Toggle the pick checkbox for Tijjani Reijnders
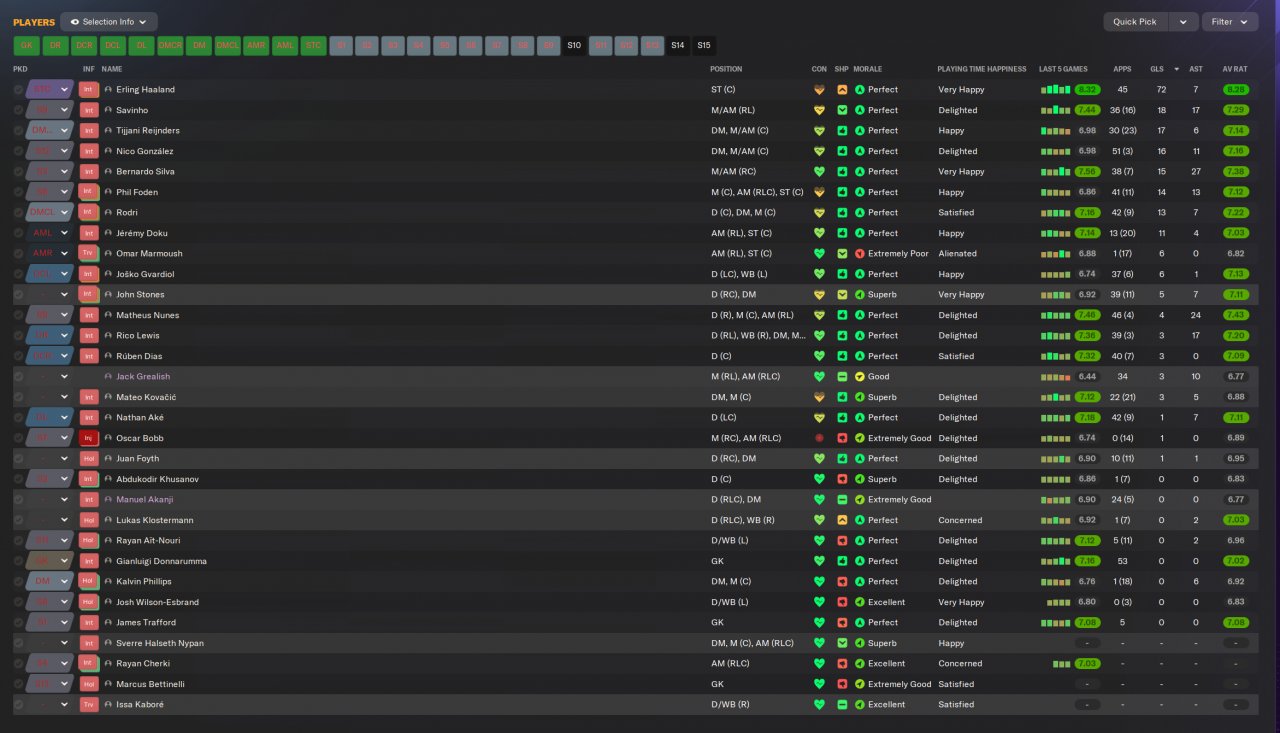 click(18, 131)
